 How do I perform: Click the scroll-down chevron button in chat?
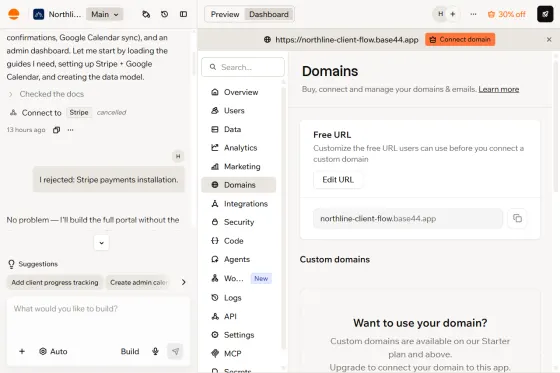[101, 243]
